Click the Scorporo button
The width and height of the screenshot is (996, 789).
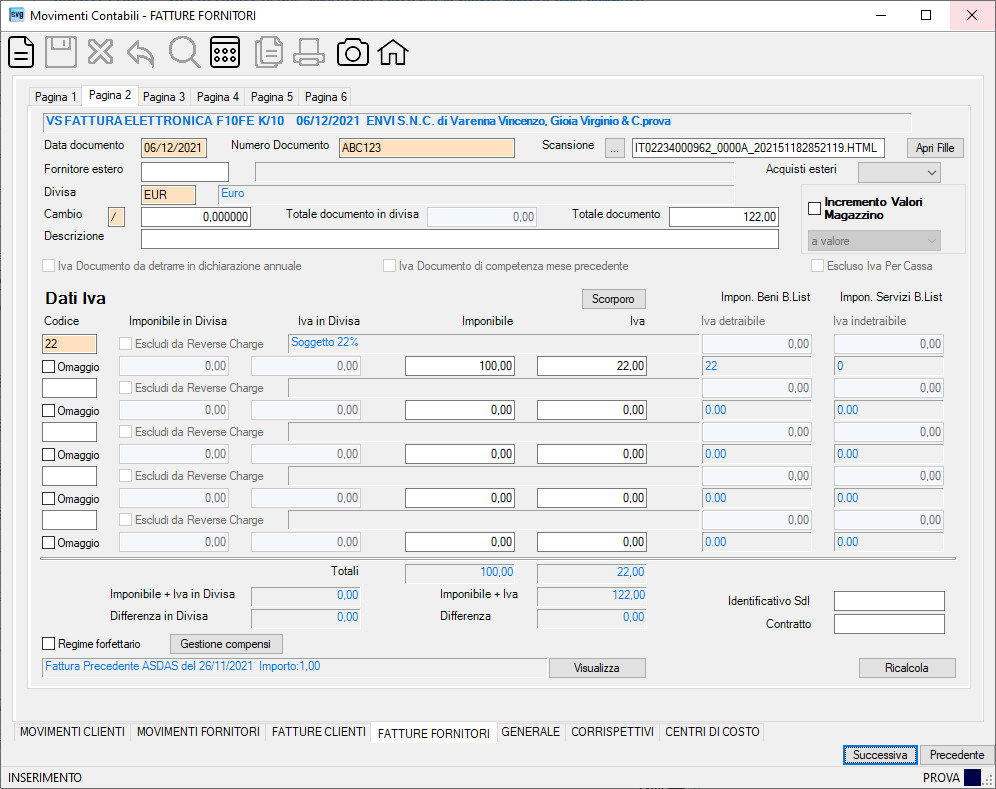coord(613,299)
